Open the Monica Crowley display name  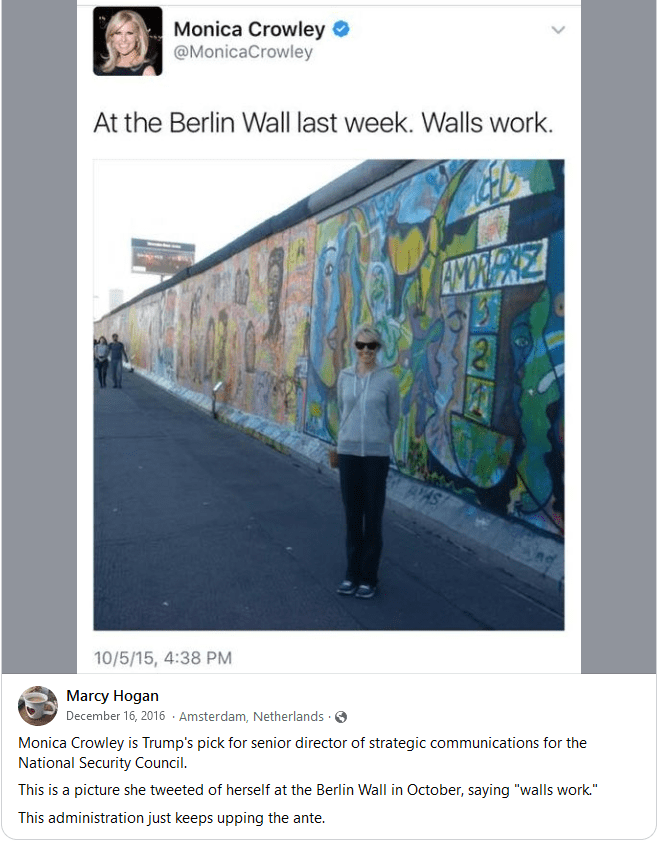click(x=249, y=29)
